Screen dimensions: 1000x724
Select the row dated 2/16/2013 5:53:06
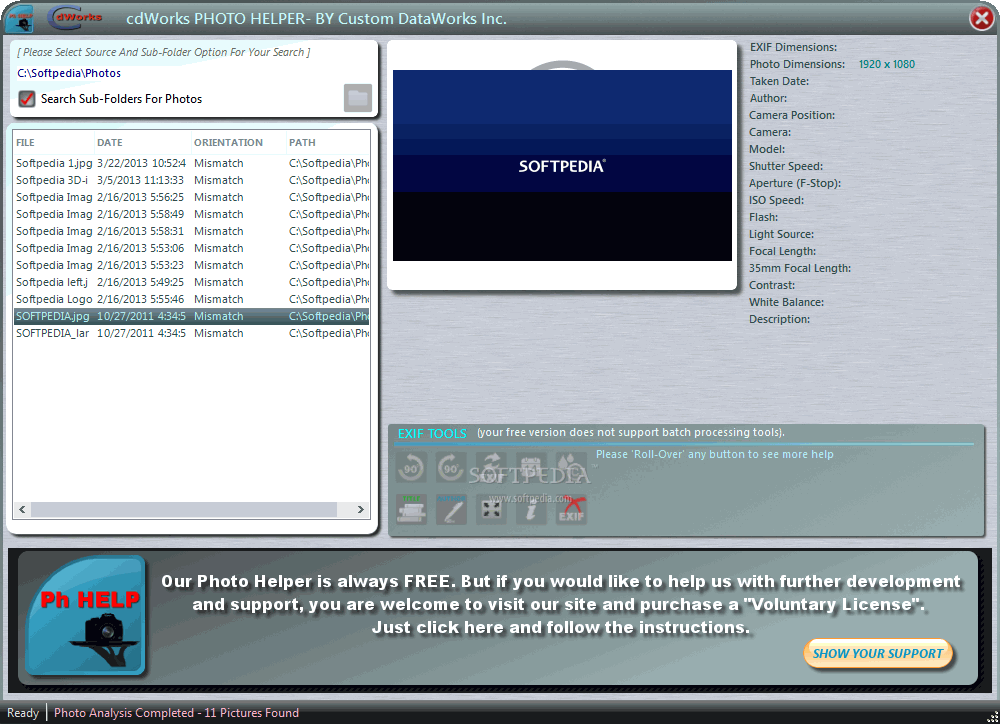[191, 248]
